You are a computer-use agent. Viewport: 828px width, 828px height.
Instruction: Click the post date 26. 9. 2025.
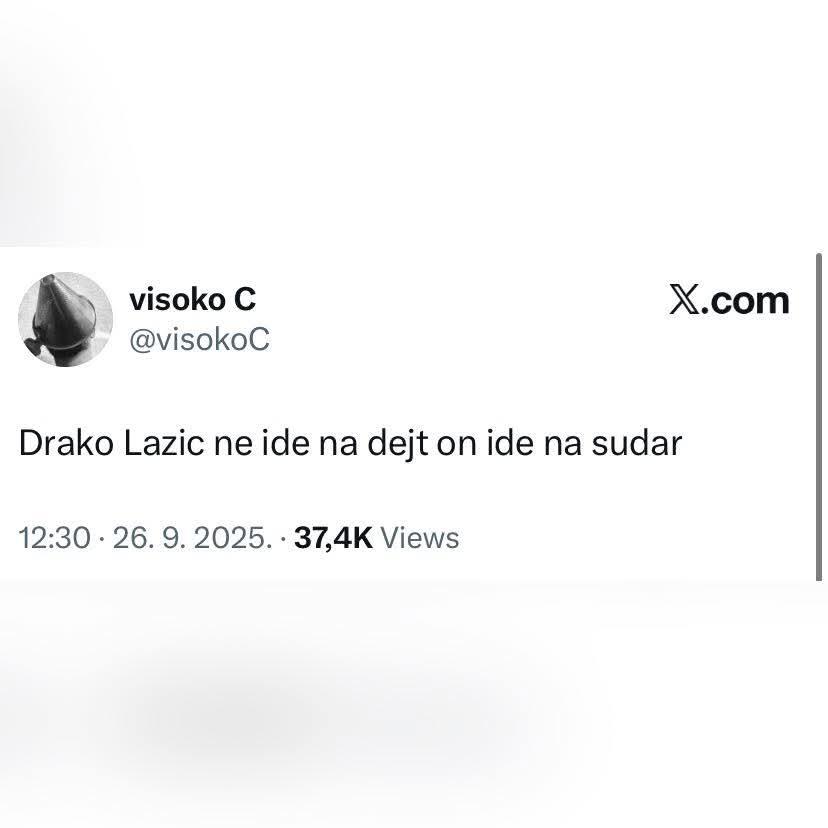click(192, 538)
